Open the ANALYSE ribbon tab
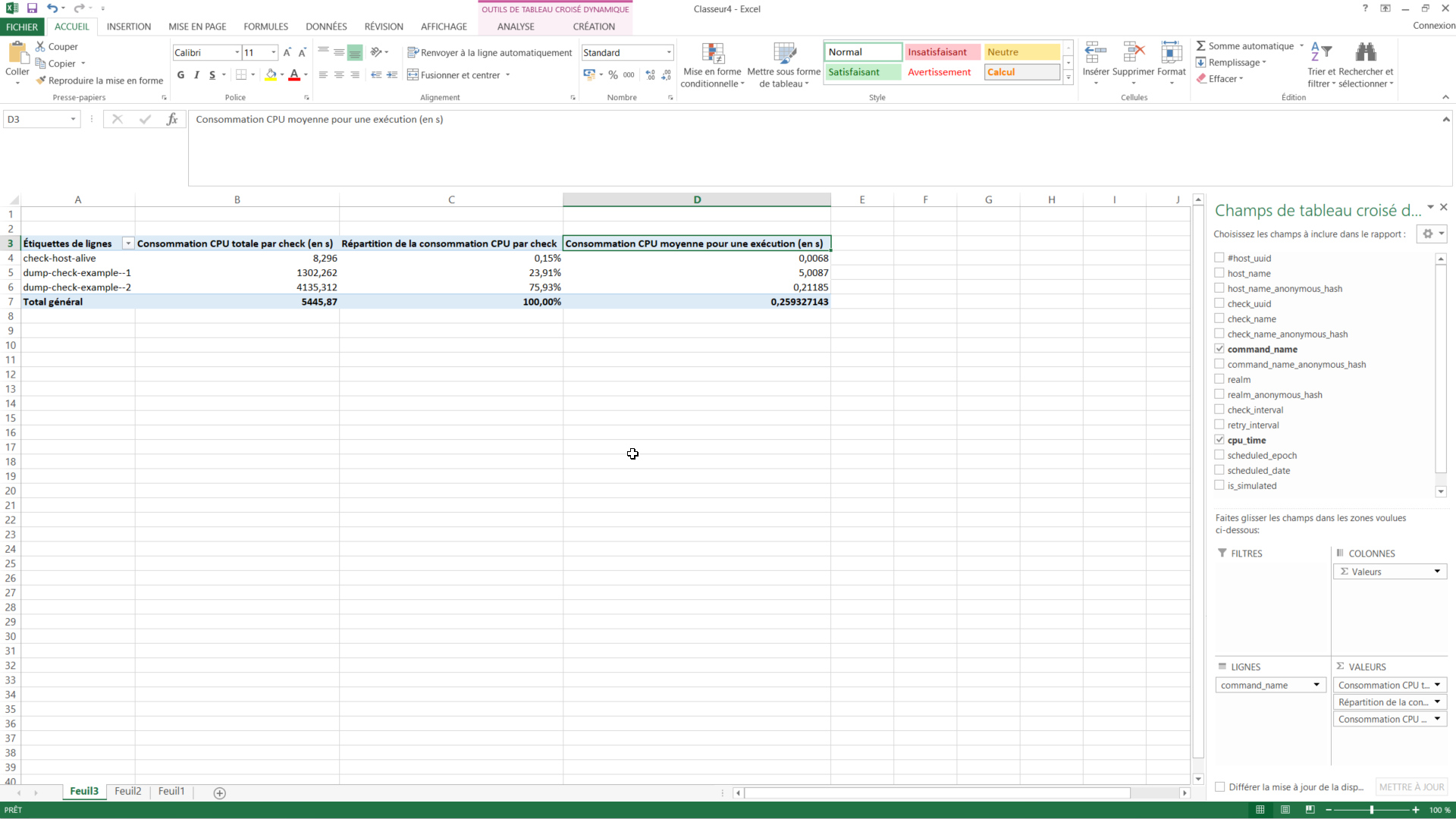1456x819 pixels. coord(516,27)
